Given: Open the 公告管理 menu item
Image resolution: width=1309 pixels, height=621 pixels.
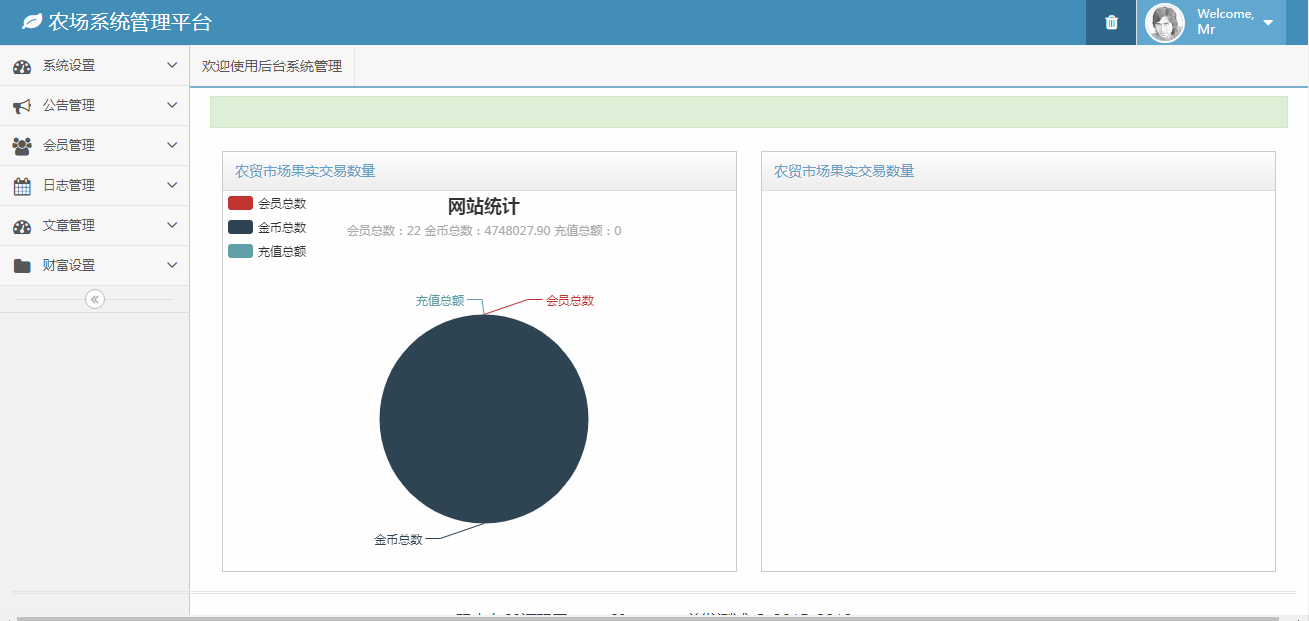Looking at the screenshot, I should coord(69,106).
